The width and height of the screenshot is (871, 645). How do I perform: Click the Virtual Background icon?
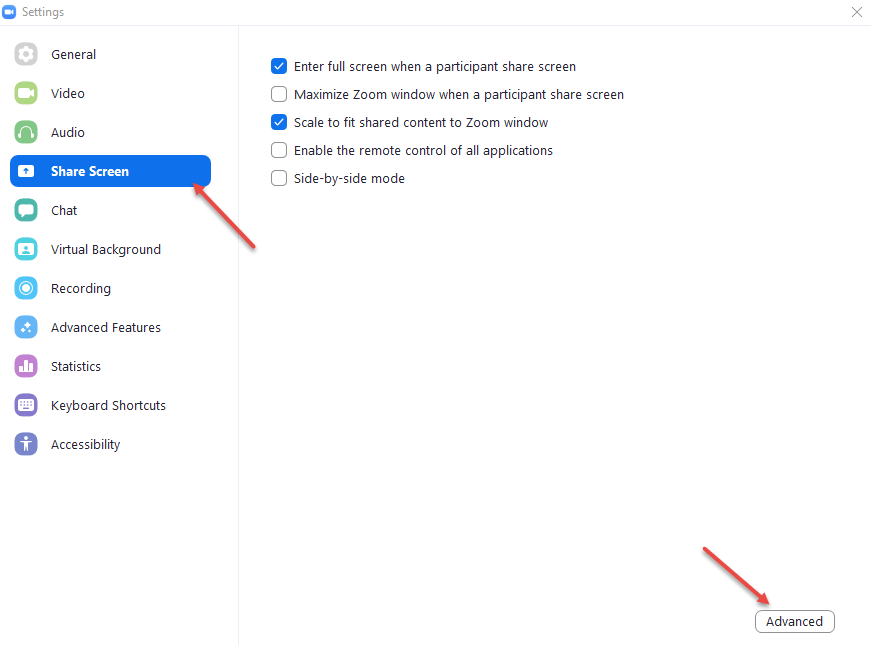[25, 249]
